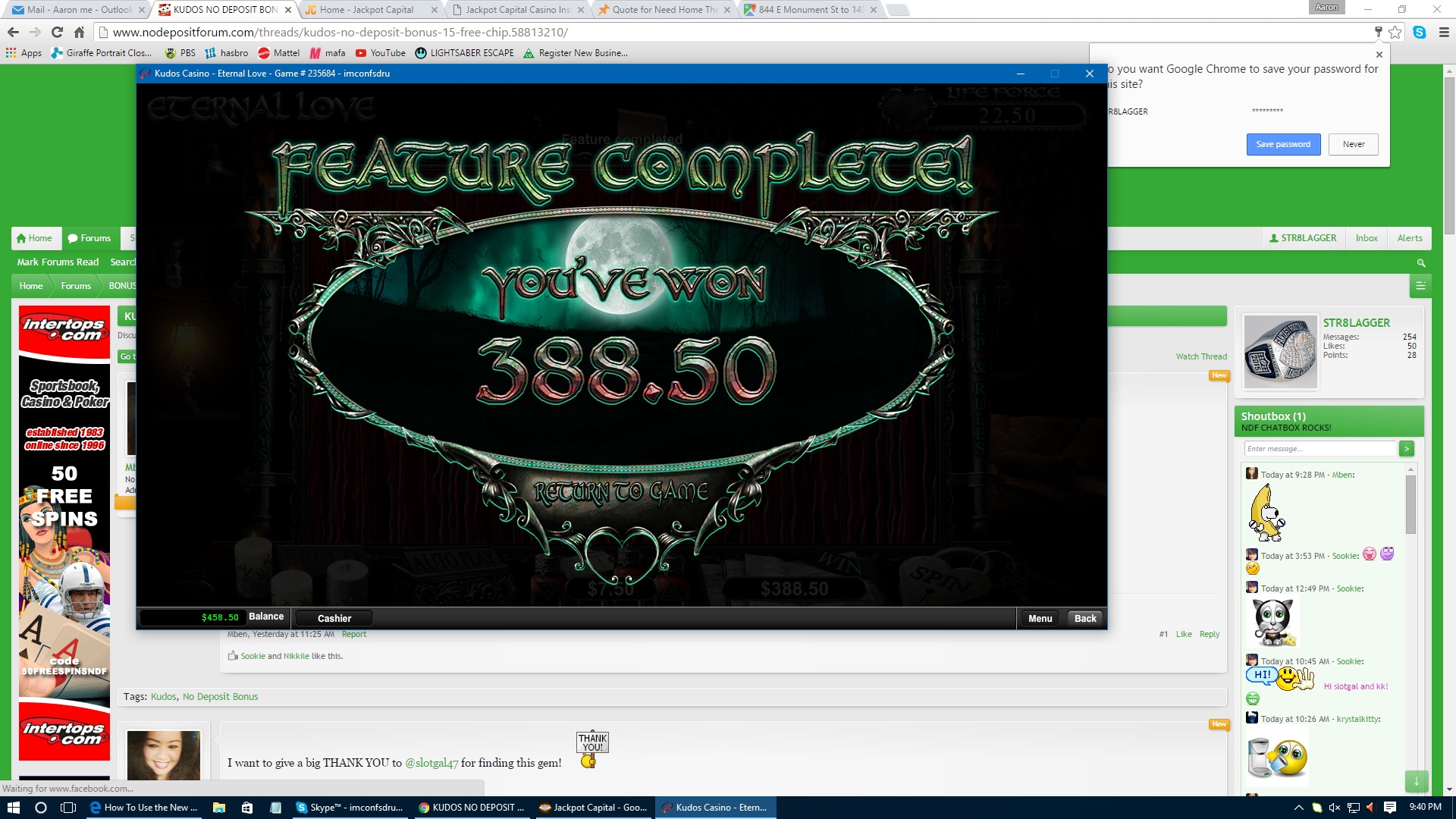The width and height of the screenshot is (1456, 819).
Task: Toggle the sidebar menu icon
Action: (1420, 286)
